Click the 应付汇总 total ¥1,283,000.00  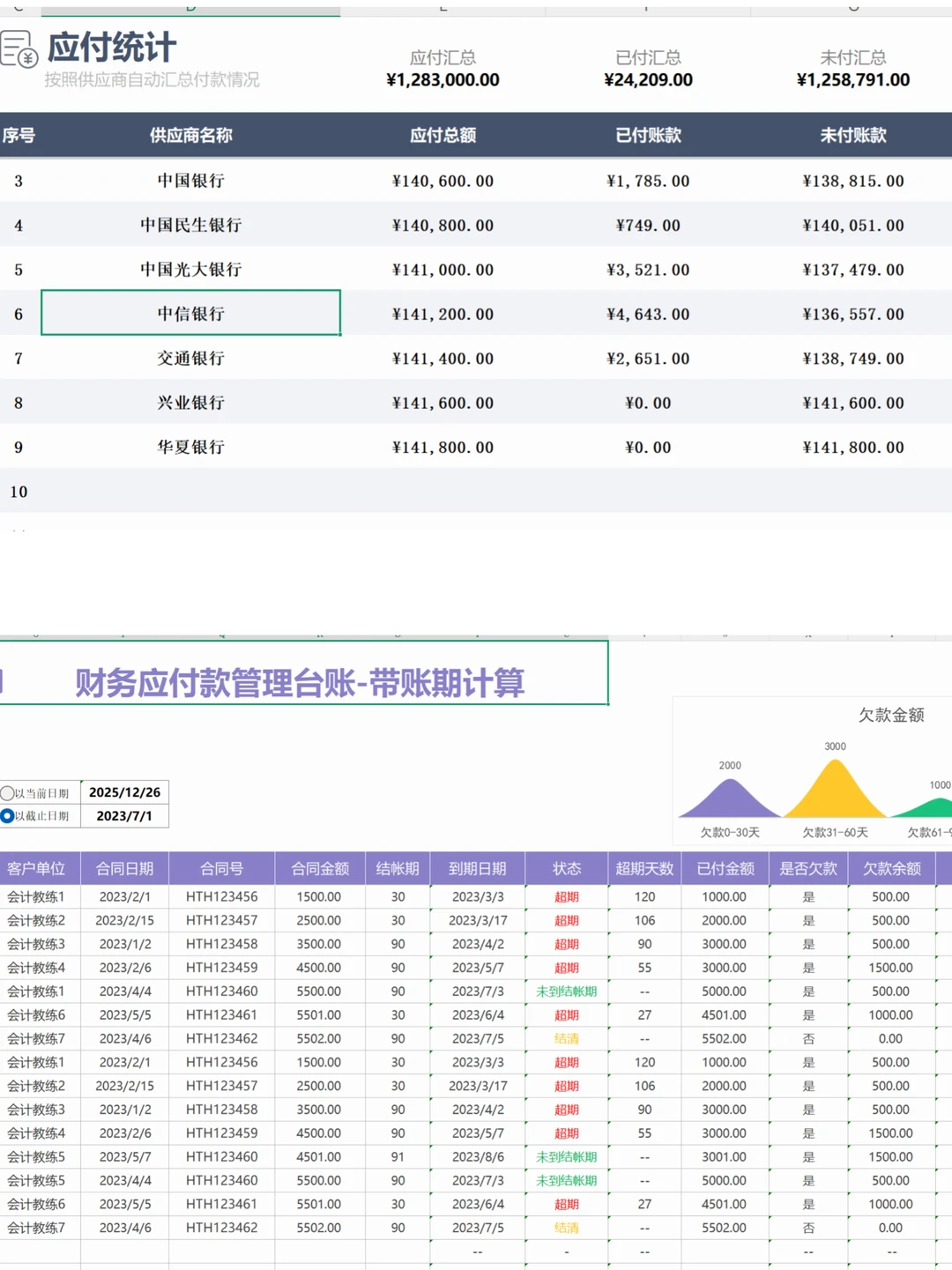(443, 79)
